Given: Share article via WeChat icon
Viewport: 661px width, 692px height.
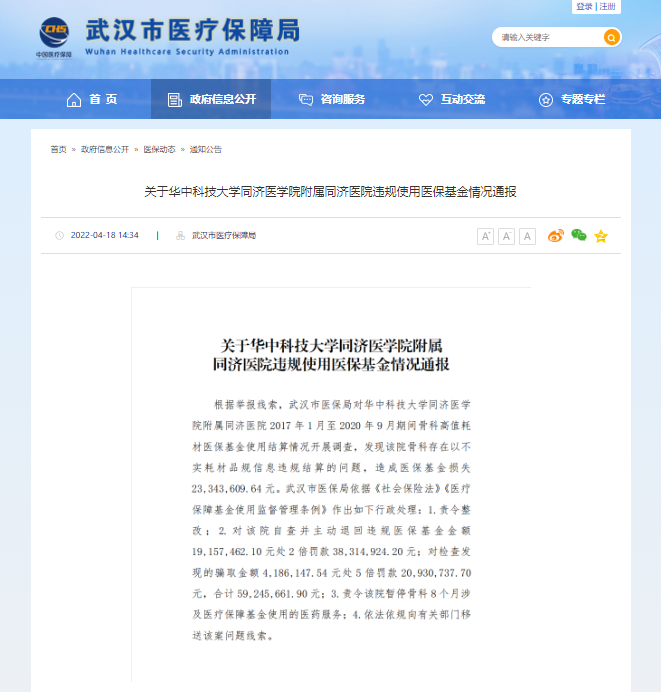Looking at the screenshot, I should click(579, 235).
